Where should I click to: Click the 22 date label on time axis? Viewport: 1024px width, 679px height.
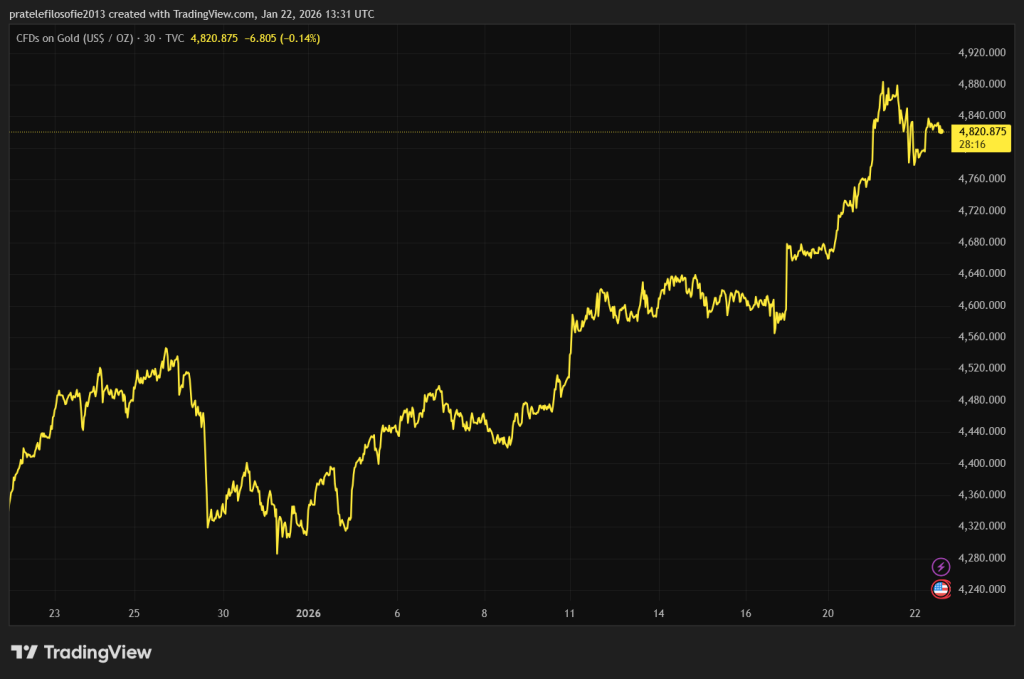[x=914, y=613]
